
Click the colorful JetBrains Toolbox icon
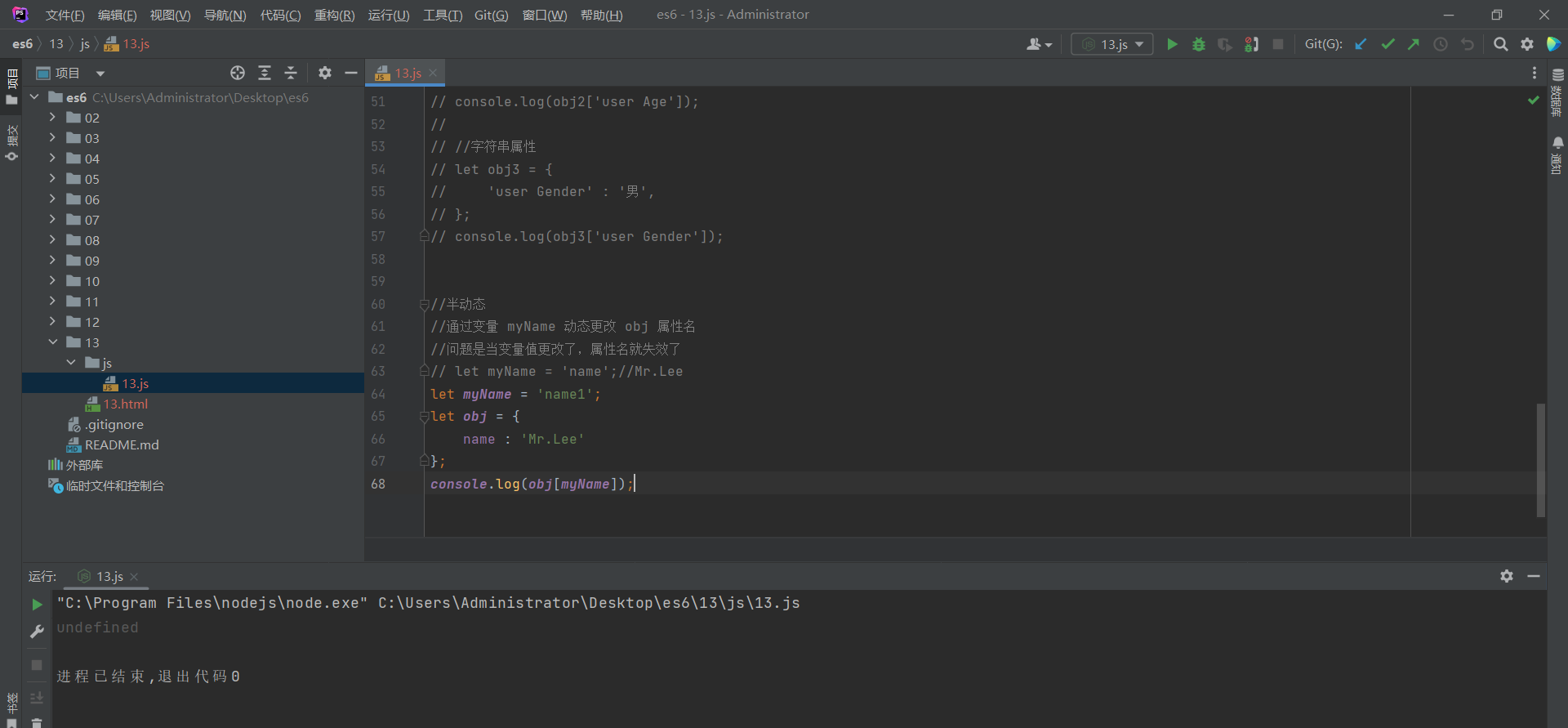tap(1554, 44)
